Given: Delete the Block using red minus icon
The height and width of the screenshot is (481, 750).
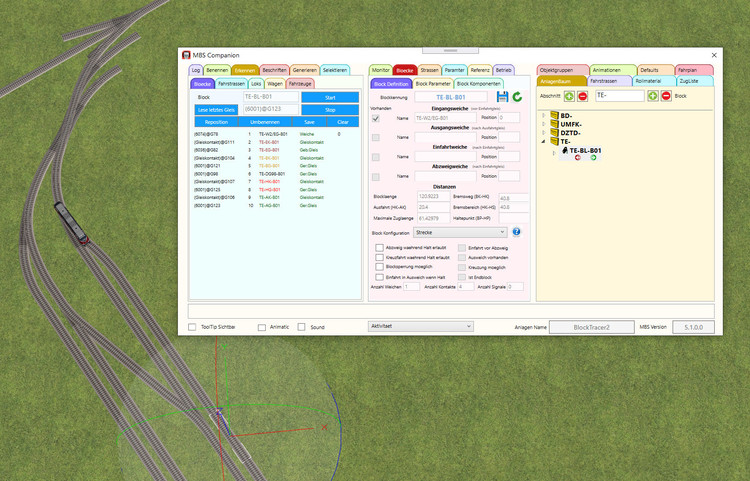Looking at the screenshot, I should pyautogui.click(x=666, y=96).
